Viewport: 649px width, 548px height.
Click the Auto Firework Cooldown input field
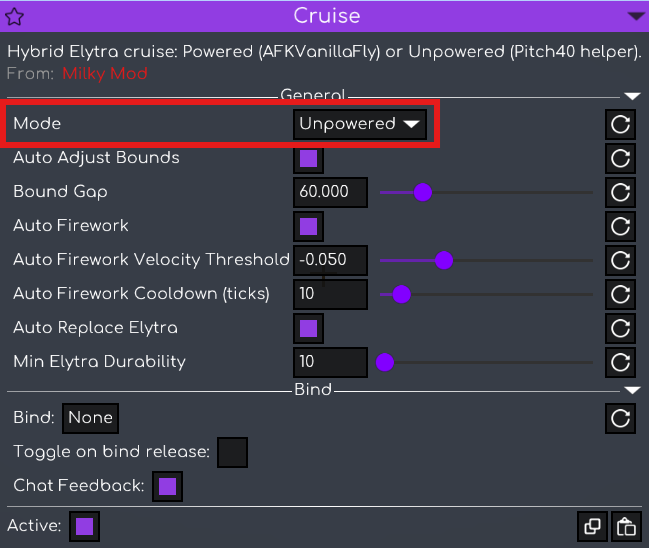[331, 294]
